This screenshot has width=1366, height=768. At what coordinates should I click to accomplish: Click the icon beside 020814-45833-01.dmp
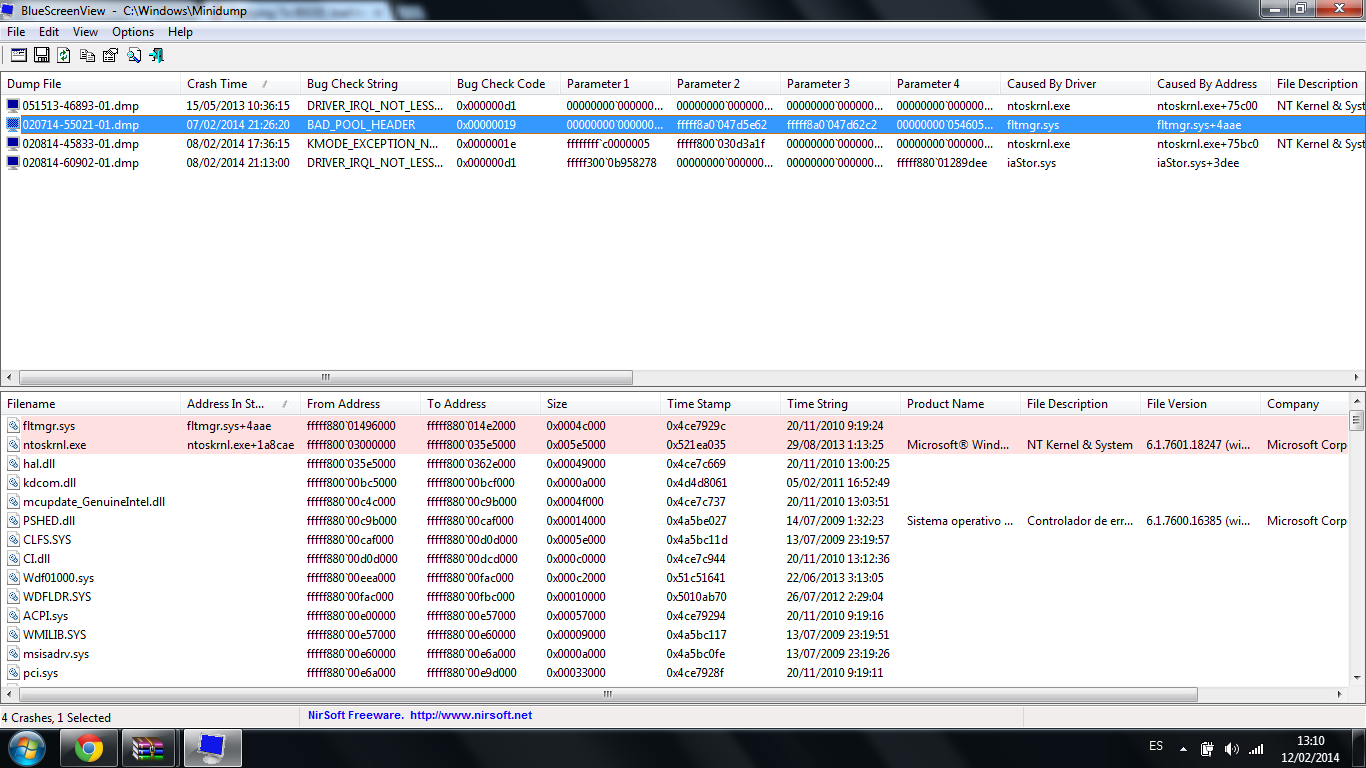[13, 143]
